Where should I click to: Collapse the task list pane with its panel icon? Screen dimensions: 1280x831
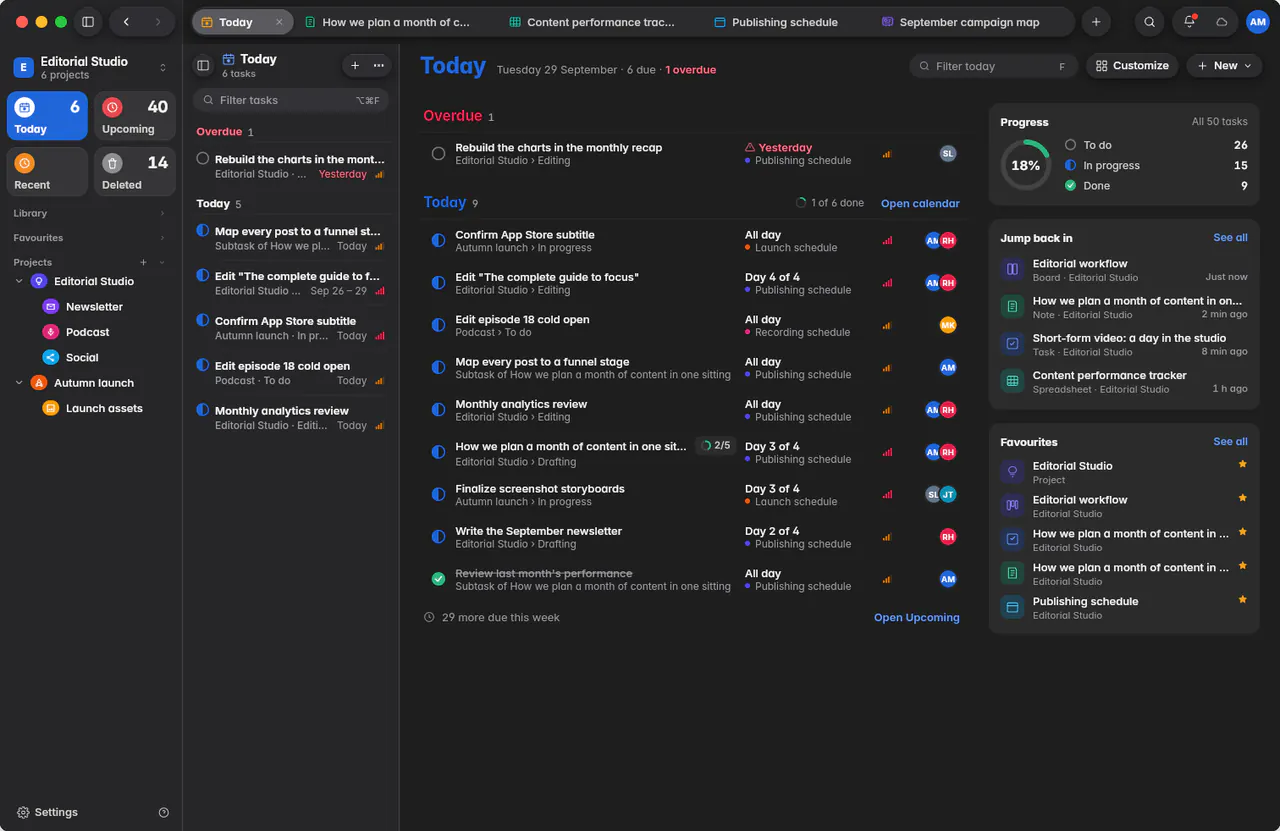click(203, 66)
